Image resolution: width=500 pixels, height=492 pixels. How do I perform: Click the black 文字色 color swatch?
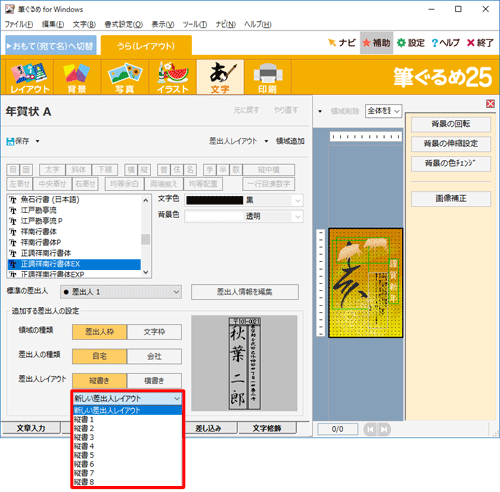coord(215,200)
